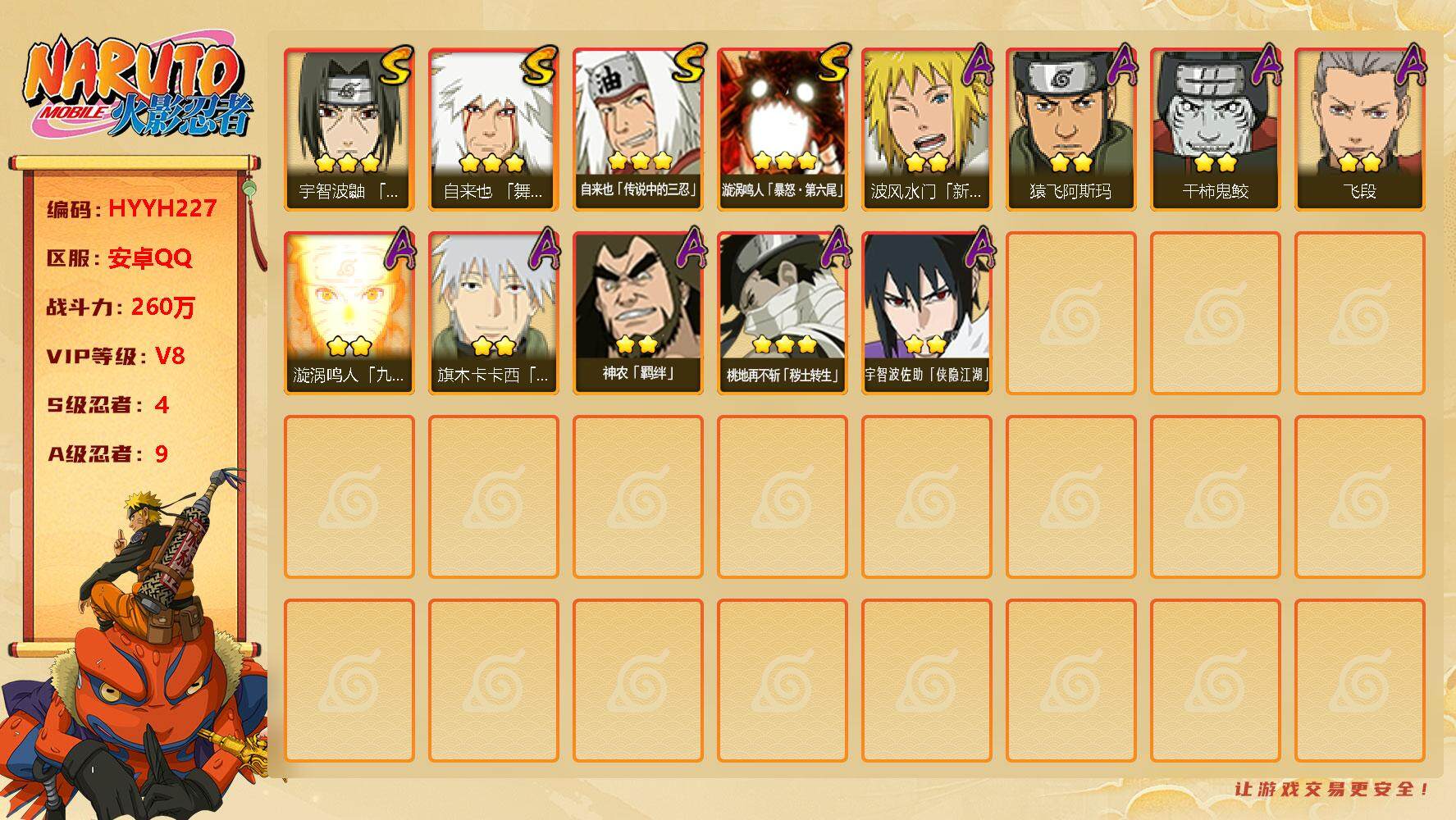The image size is (1456, 820).
Task: Select the 桃地再不斩「秽土转生」 card
Action: 782,313
